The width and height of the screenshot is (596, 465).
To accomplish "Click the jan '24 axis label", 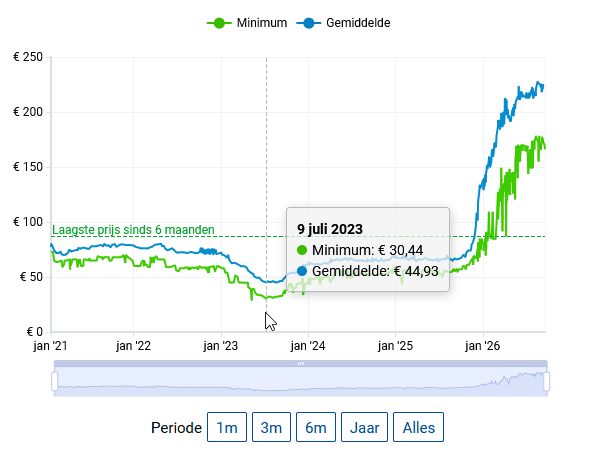I will coord(308,346).
